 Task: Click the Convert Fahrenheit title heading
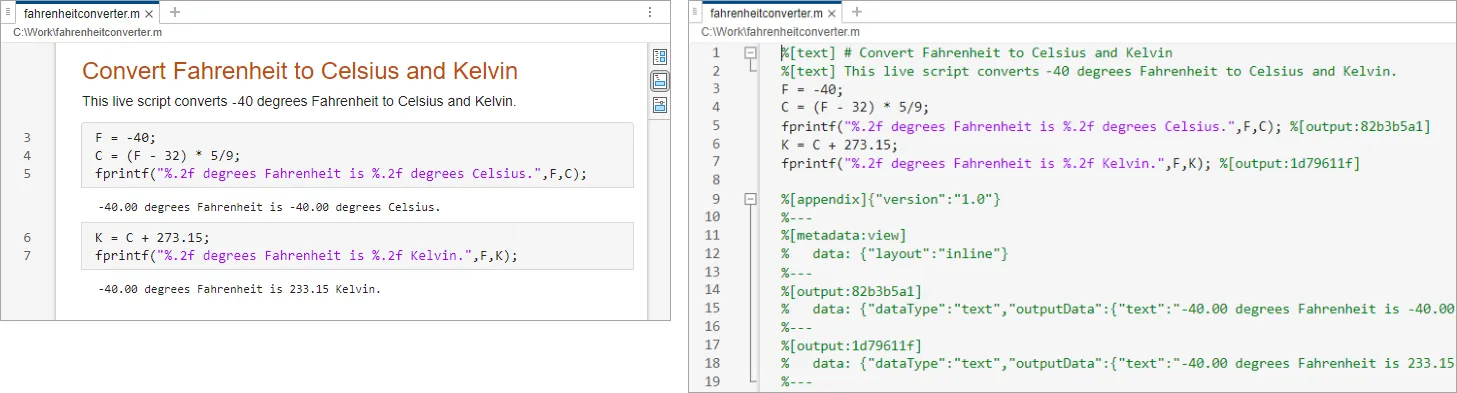point(300,71)
